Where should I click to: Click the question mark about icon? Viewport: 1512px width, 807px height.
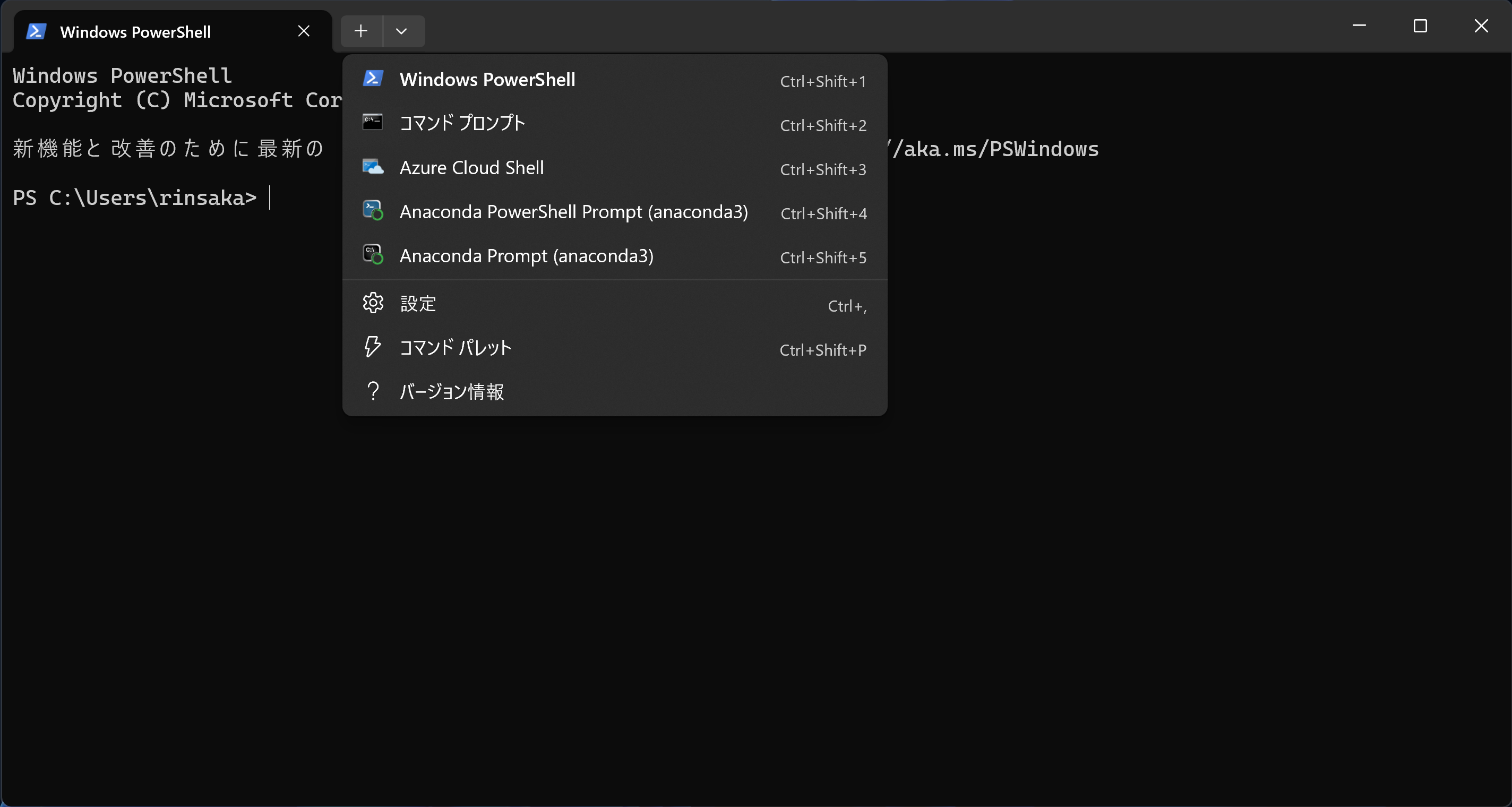373,391
